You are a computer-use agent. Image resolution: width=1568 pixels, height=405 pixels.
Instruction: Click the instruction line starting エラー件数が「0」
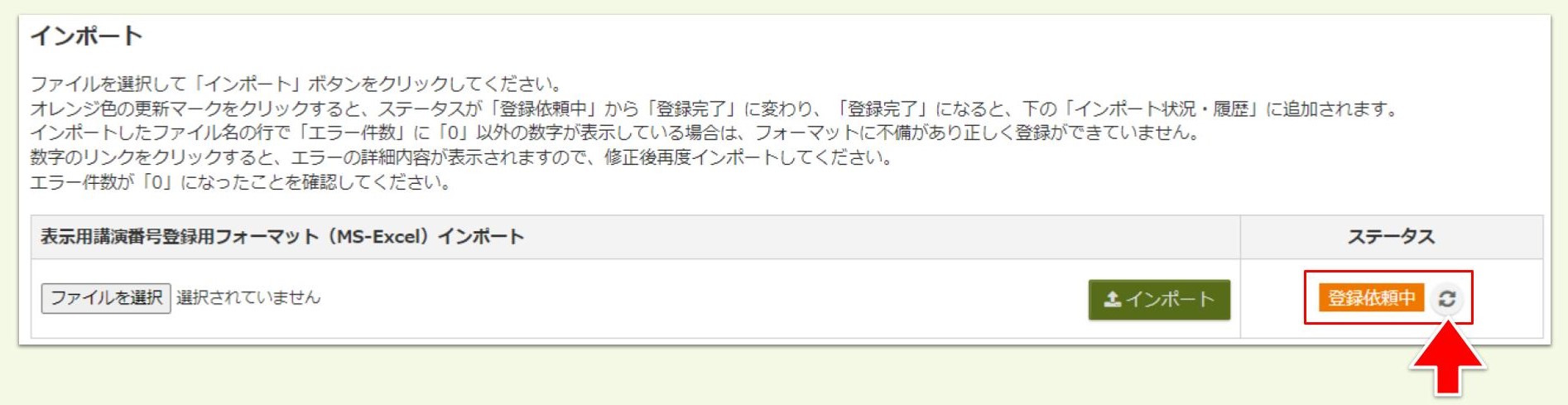click(x=241, y=182)
